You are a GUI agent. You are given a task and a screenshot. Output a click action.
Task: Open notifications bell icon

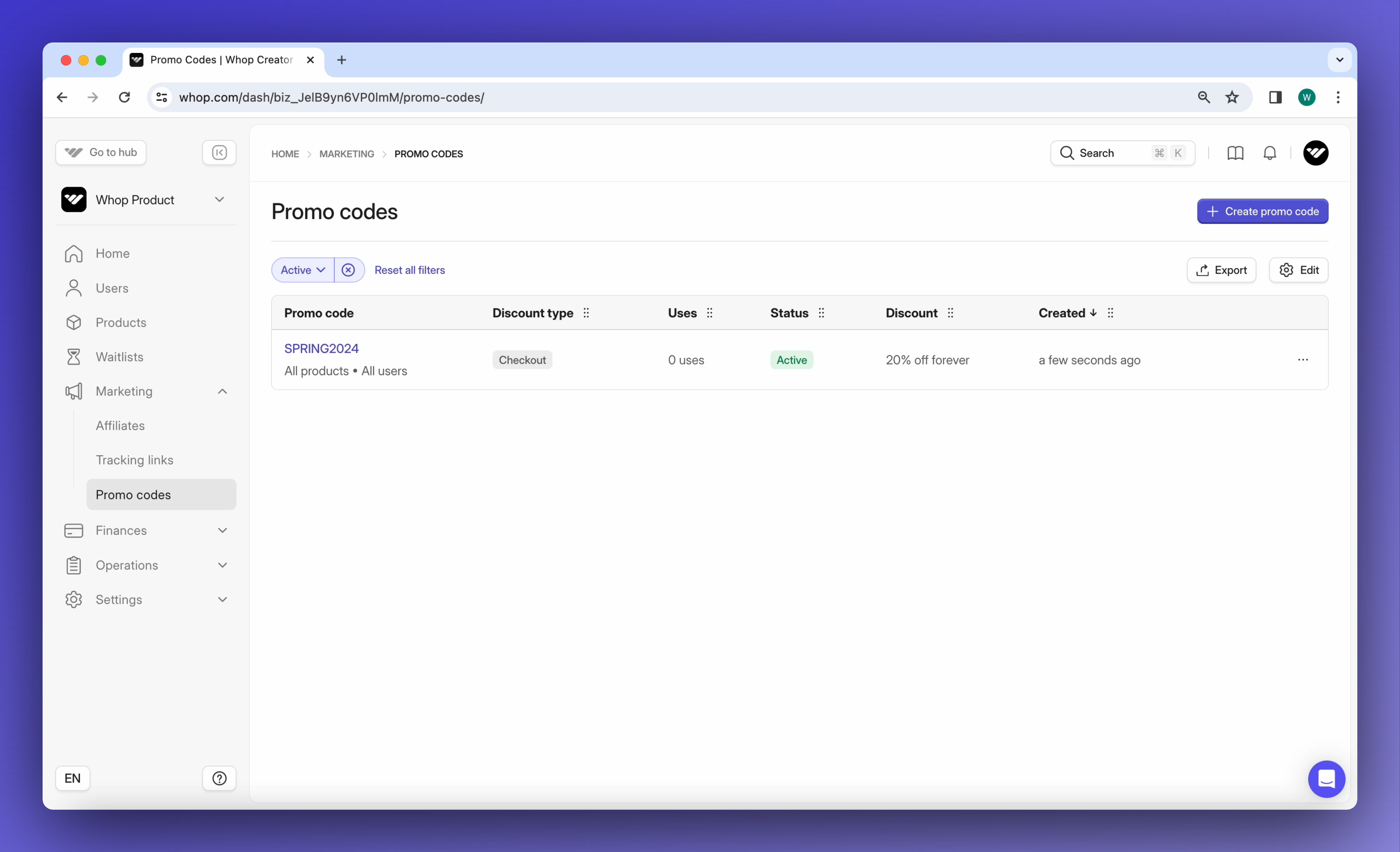(1270, 153)
